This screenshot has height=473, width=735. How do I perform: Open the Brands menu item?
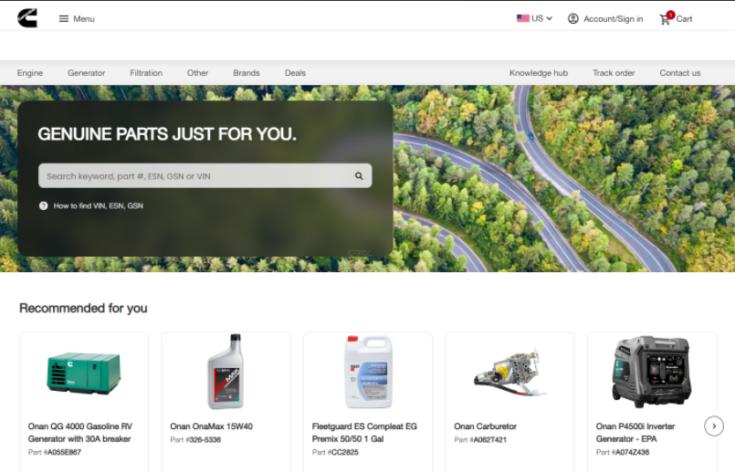(246, 73)
